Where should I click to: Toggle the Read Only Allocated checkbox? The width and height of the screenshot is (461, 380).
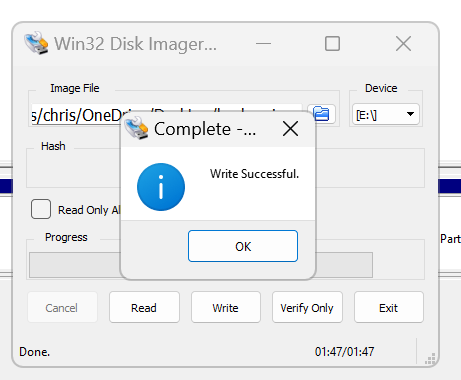click(x=41, y=209)
